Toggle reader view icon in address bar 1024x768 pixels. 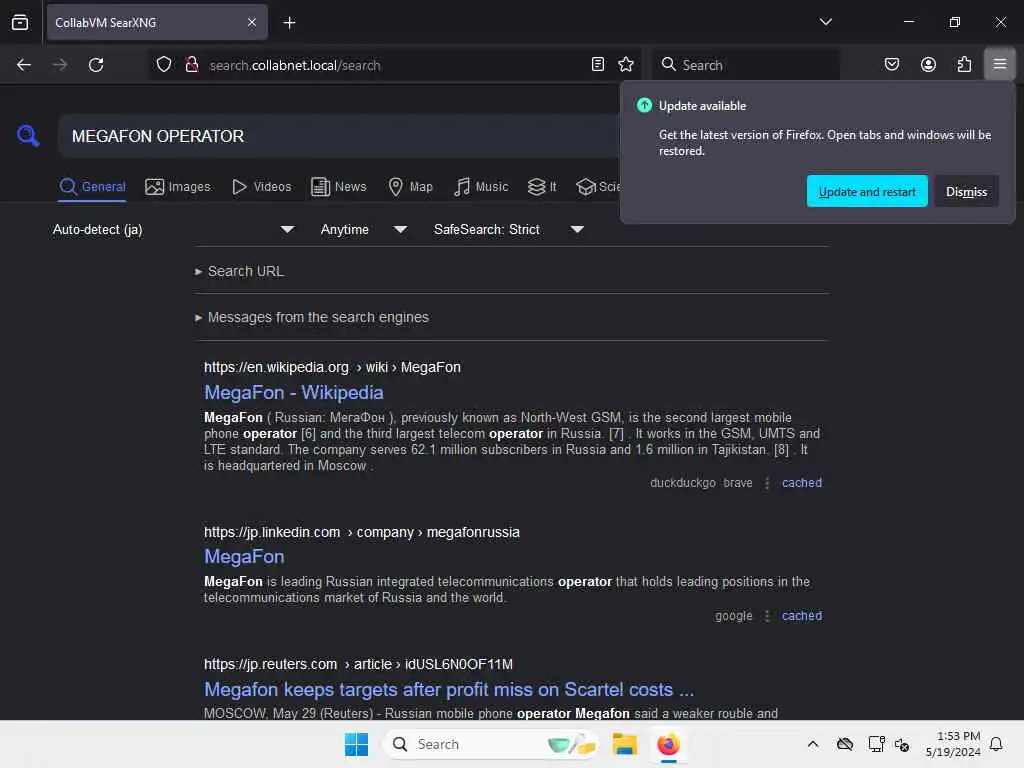(598, 64)
